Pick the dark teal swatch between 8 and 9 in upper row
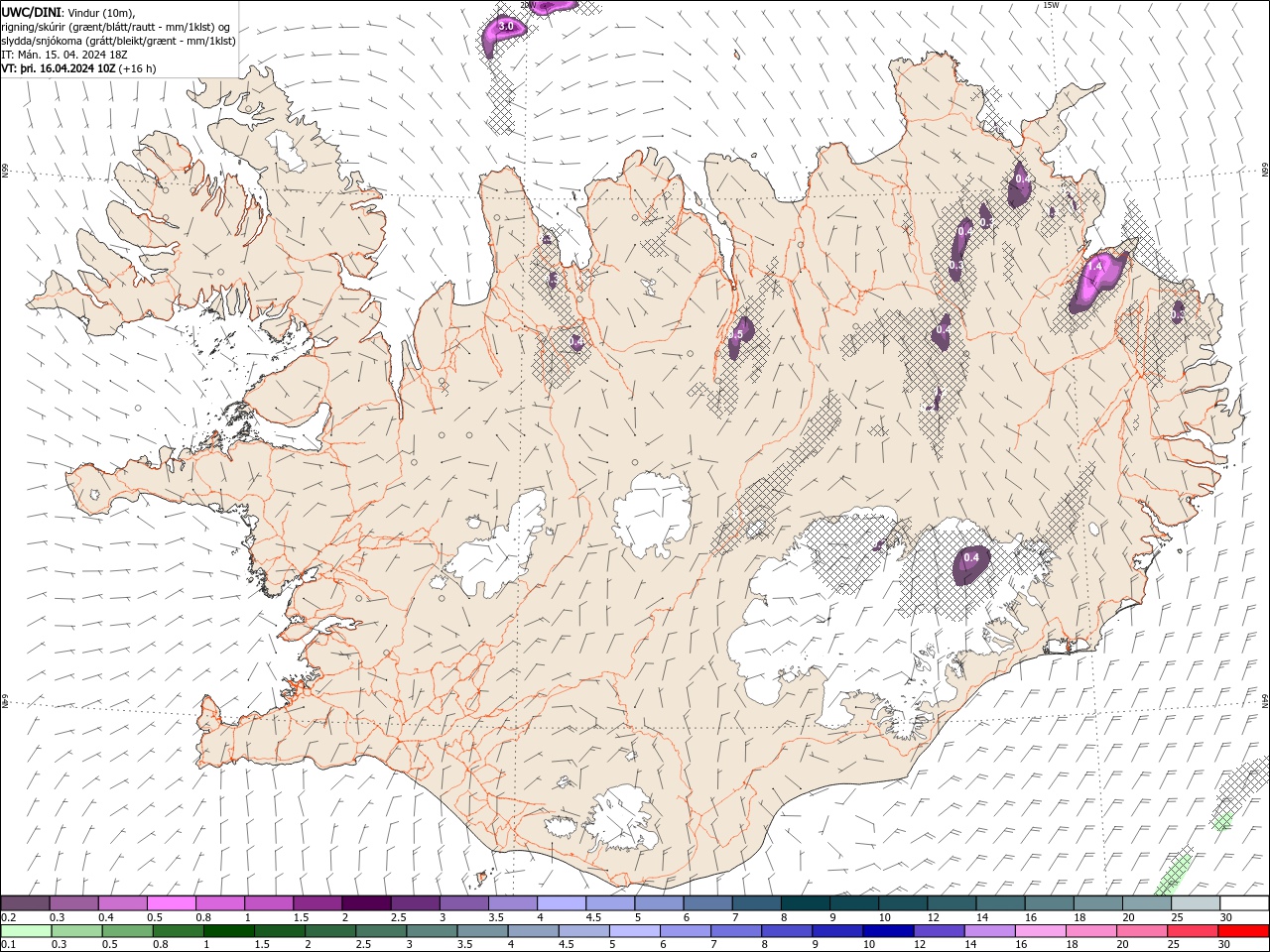The width and height of the screenshot is (1270, 952). [805, 903]
